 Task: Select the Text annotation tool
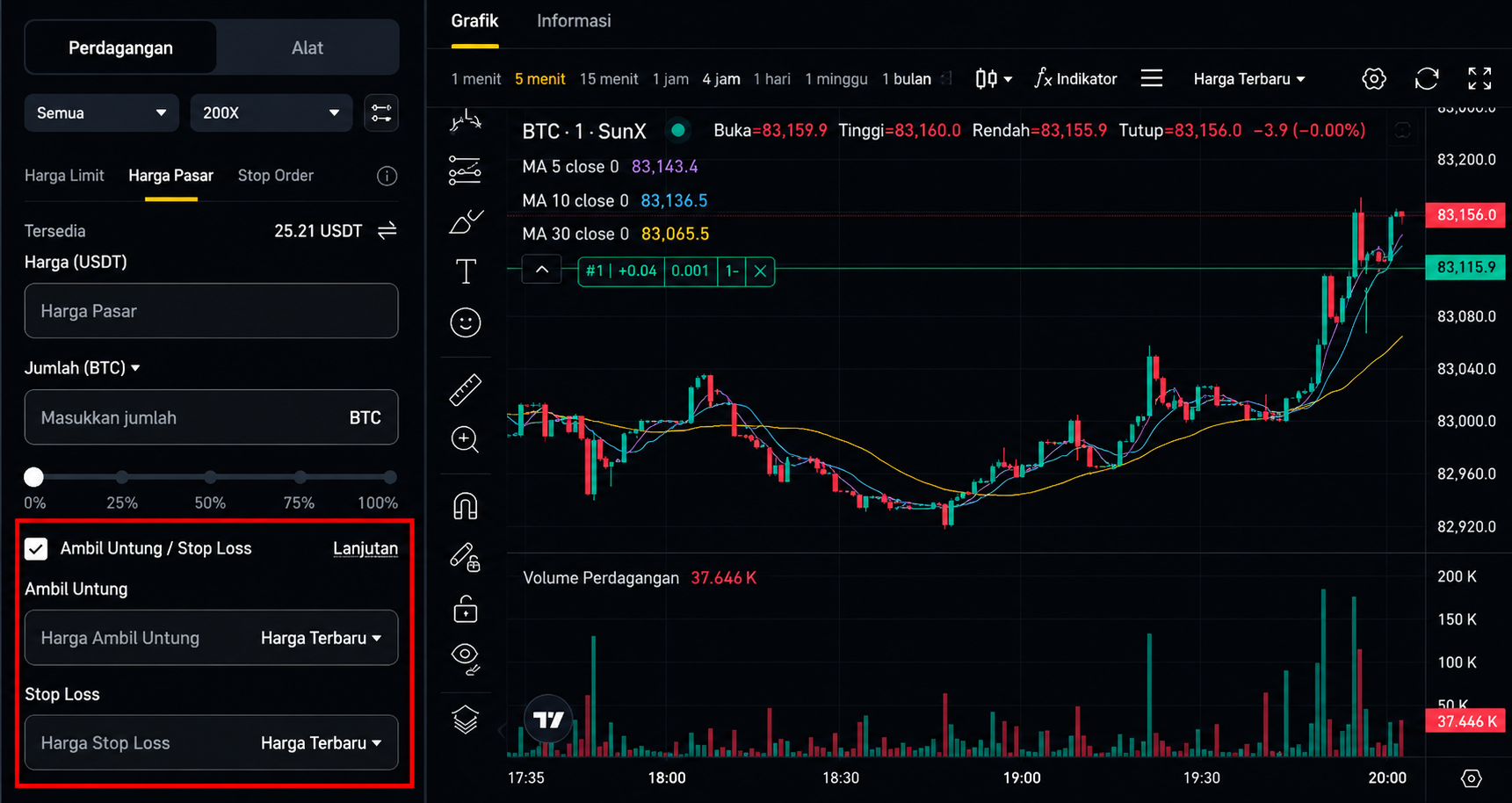point(465,271)
